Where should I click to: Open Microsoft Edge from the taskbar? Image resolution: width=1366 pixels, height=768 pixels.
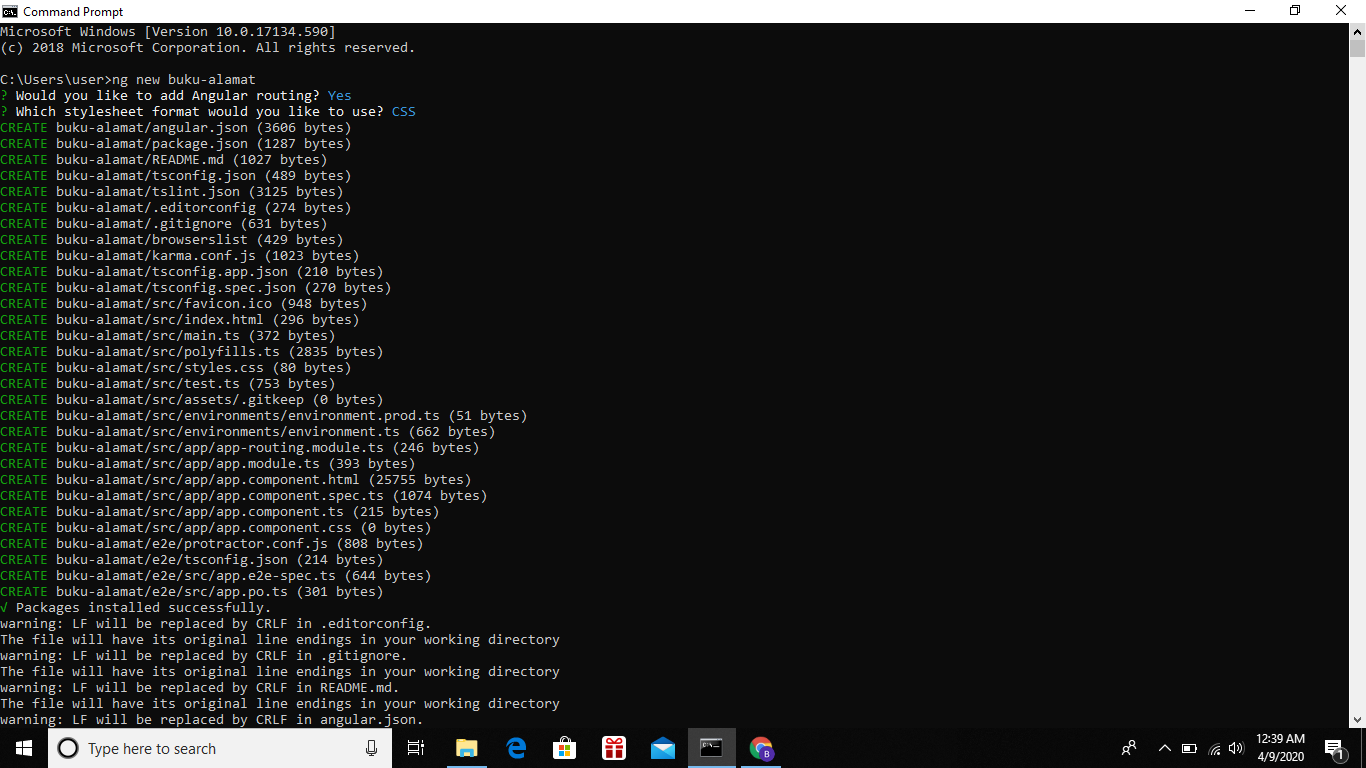coord(516,748)
